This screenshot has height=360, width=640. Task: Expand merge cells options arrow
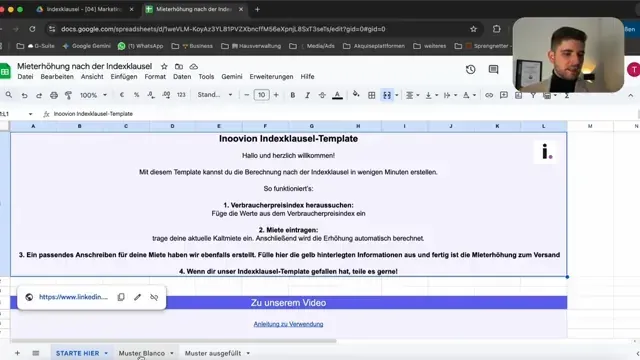click(x=397, y=96)
